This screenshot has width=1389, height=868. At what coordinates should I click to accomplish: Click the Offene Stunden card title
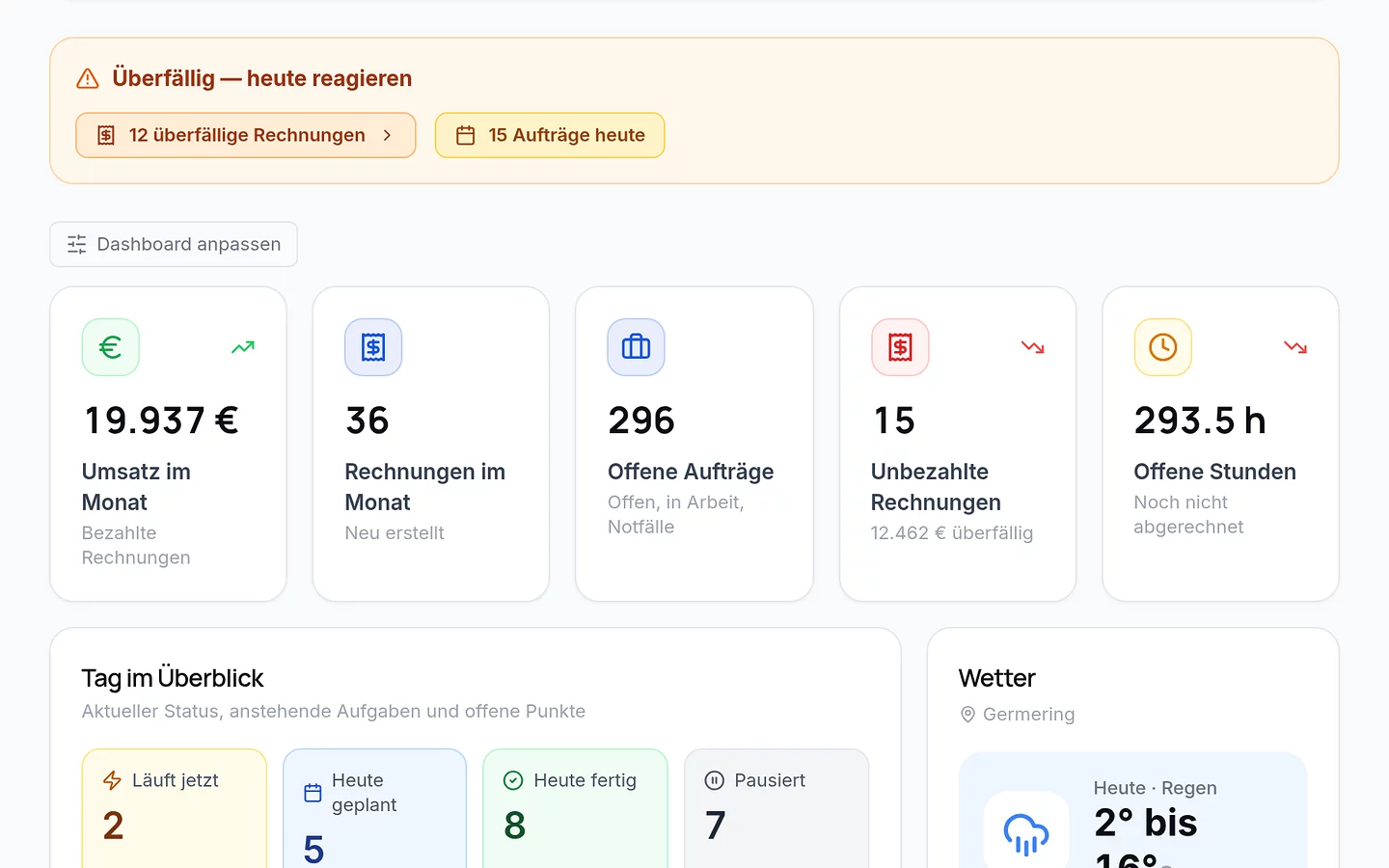pos(1215,472)
